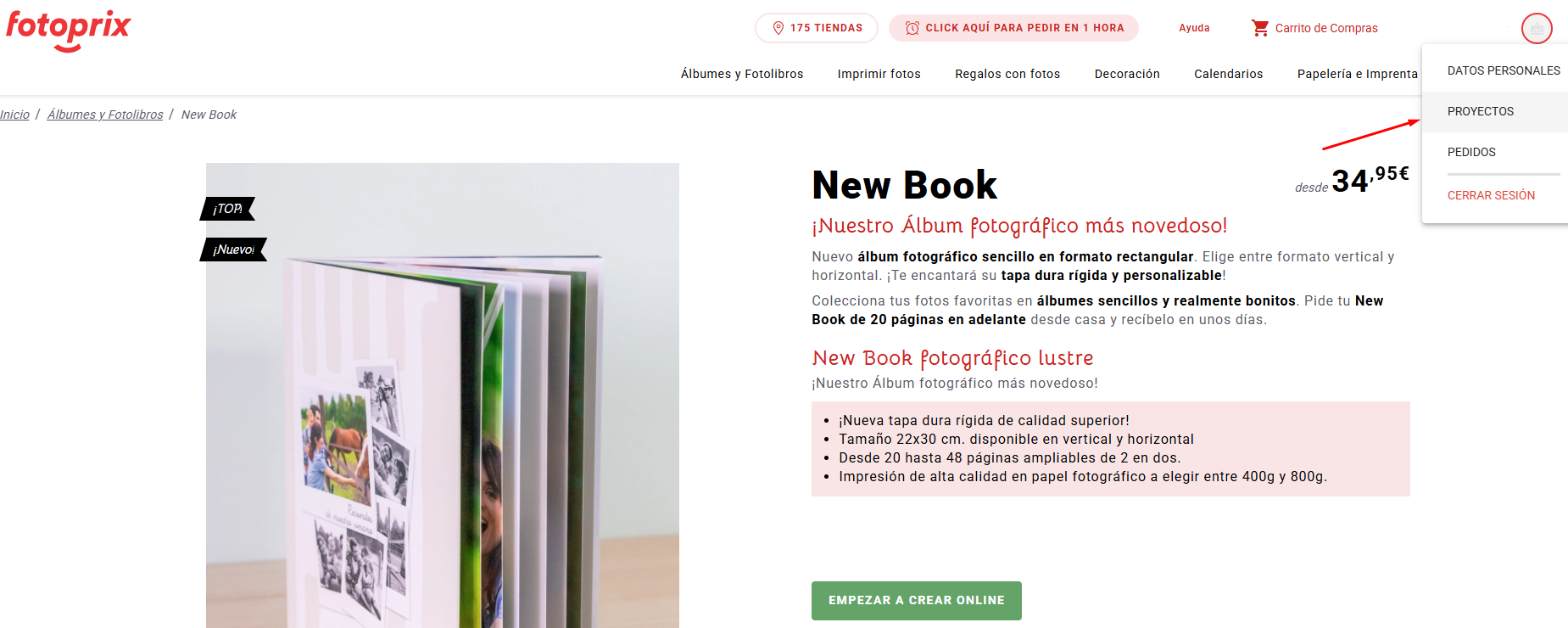The height and width of the screenshot is (628, 1568).
Task: Open the user account avatar icon
Action: [x=1537, y=28]
